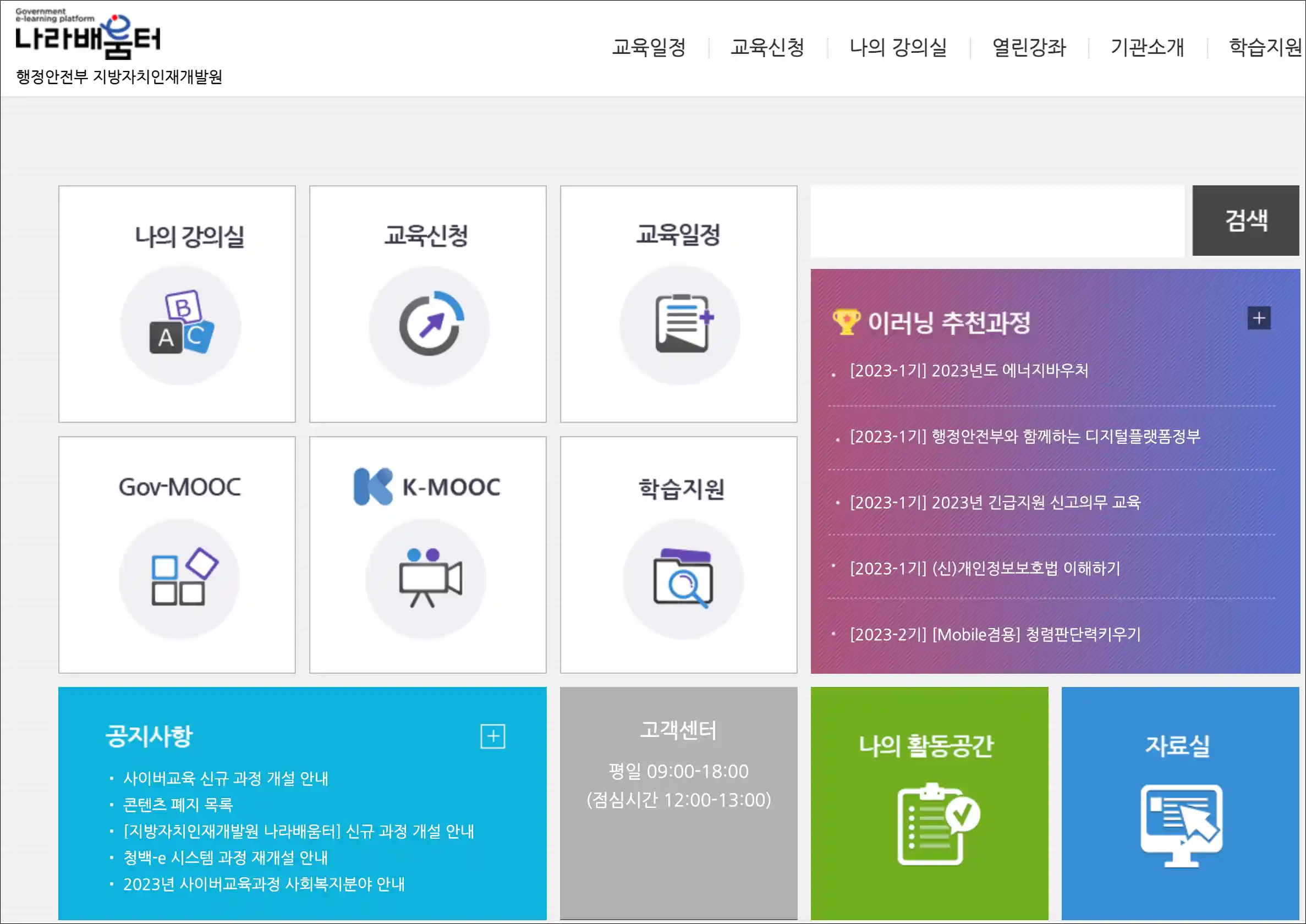Open the 교육일정 clipboard icon
1306x924 pixels.
(680, 324)
